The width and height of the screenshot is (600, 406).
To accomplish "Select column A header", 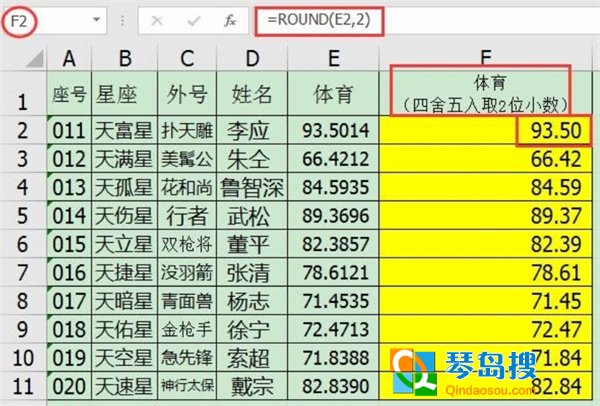I will [69, 59].
